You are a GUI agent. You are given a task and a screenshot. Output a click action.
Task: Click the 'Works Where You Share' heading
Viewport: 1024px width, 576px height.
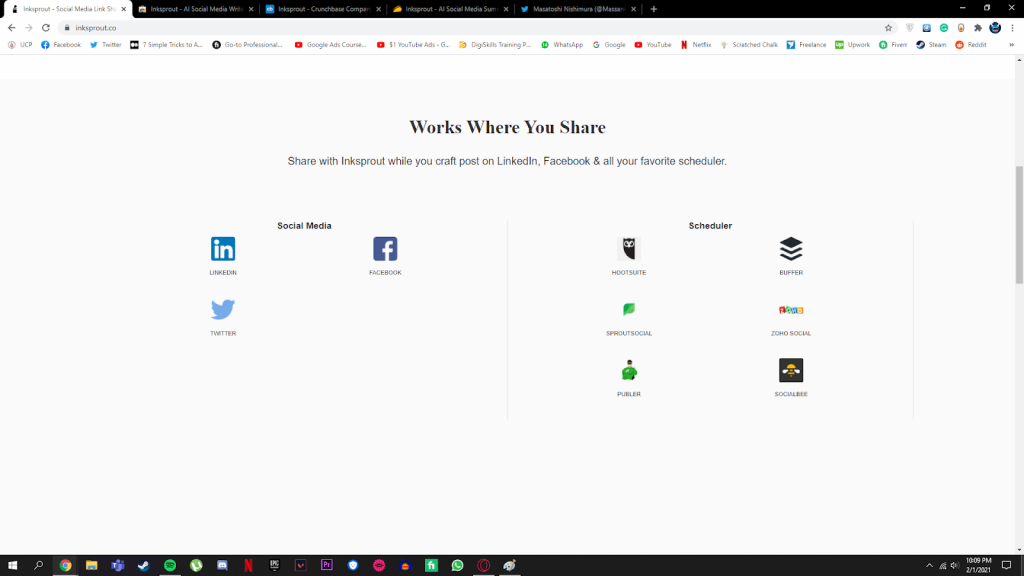point(507,127)
